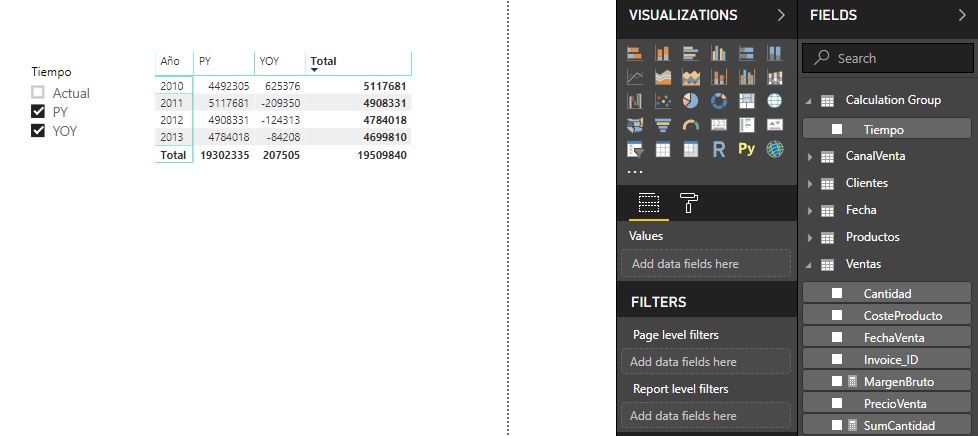Viewport: 978px width, 436px height.
Task: Select the Line and clustered column visual
Action: click(747, 77)
